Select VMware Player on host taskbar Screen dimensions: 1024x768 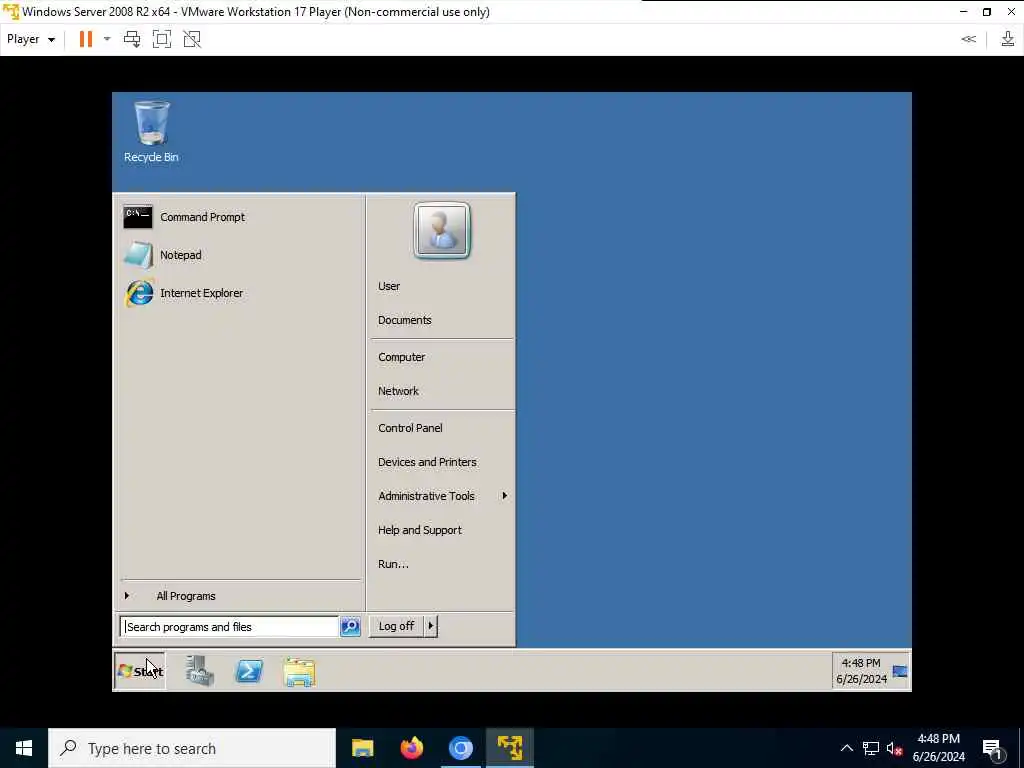click(509, 748)
